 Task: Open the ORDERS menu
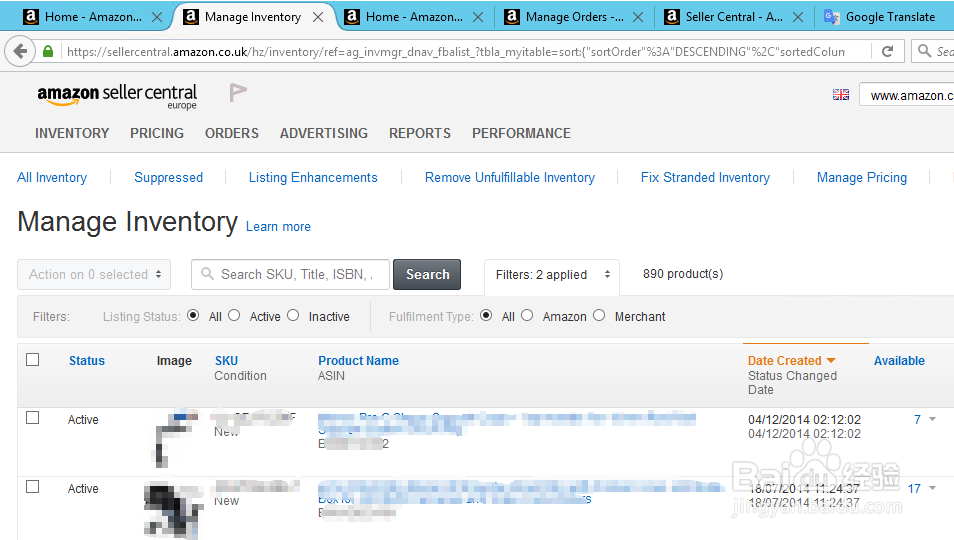(232, 133)
